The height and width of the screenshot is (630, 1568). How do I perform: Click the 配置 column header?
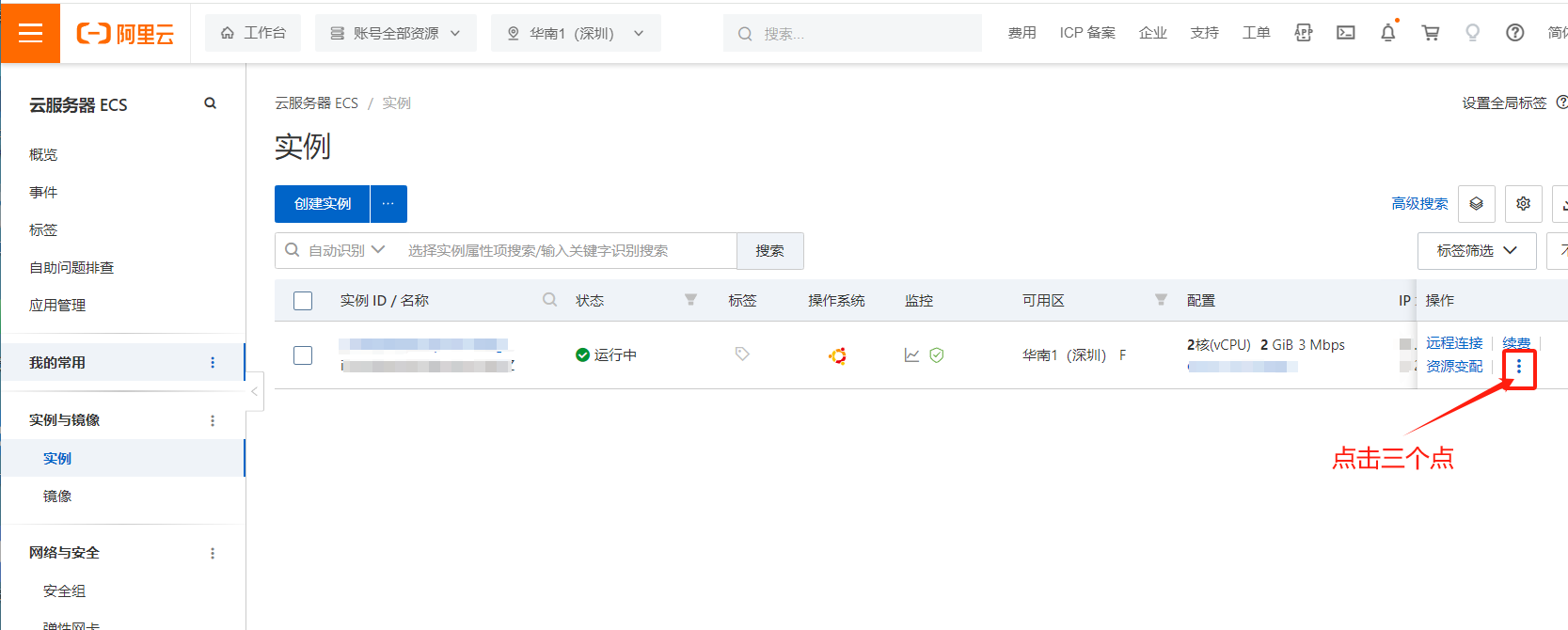pyautogui.click(x=1201, y=301)
